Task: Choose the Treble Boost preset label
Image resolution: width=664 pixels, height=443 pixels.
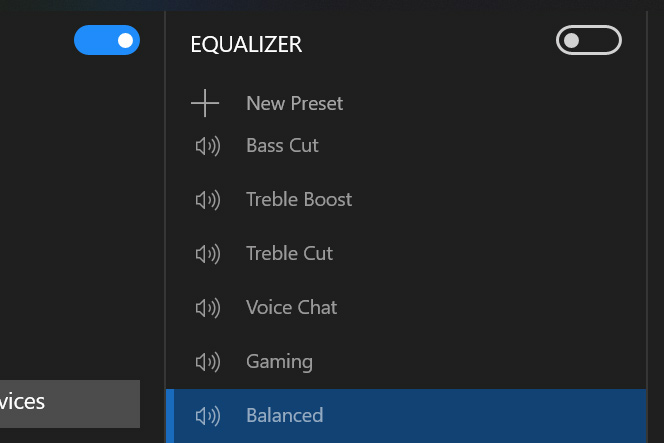Action: (299, 199)
